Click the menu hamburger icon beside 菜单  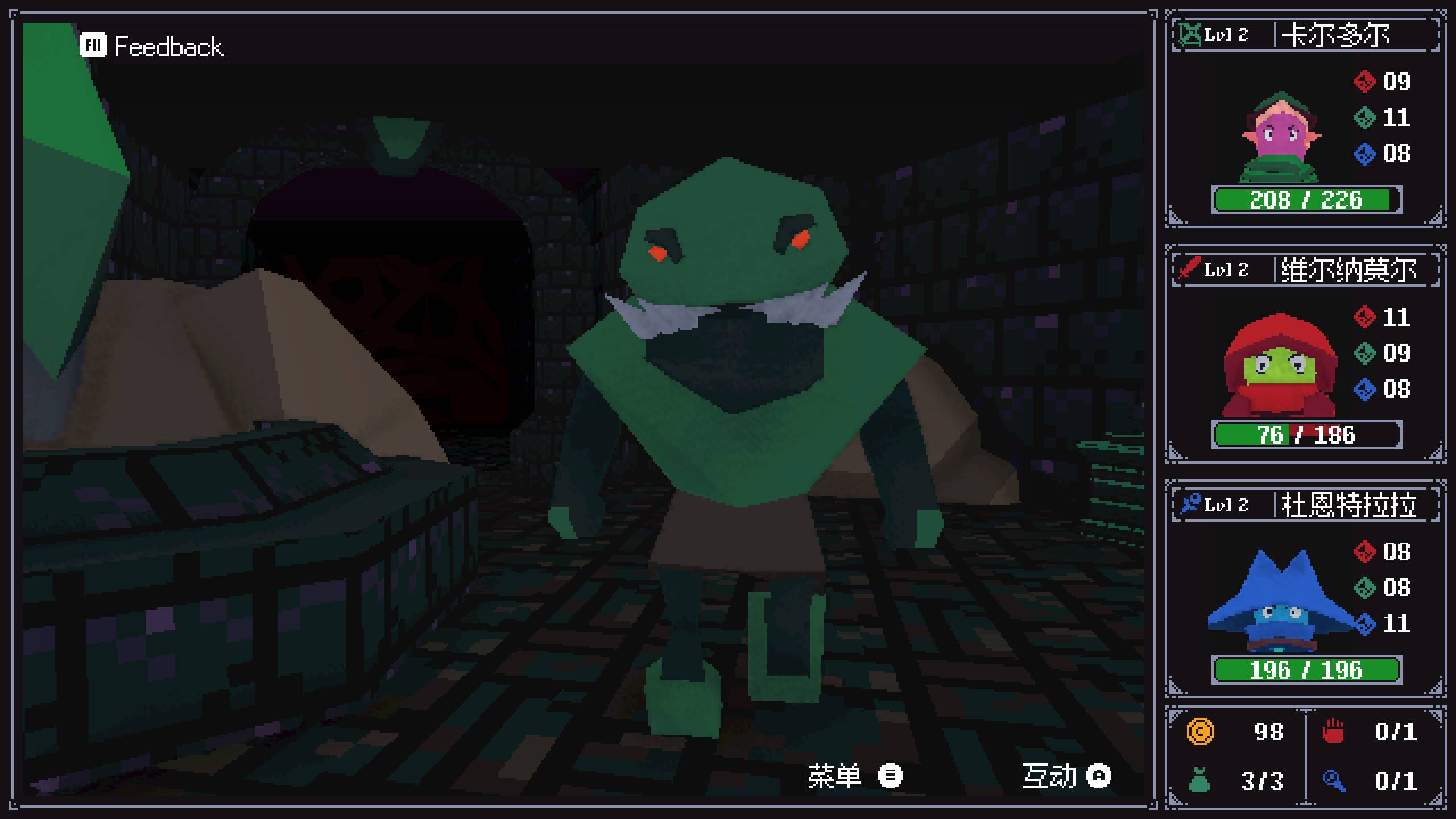890,776
